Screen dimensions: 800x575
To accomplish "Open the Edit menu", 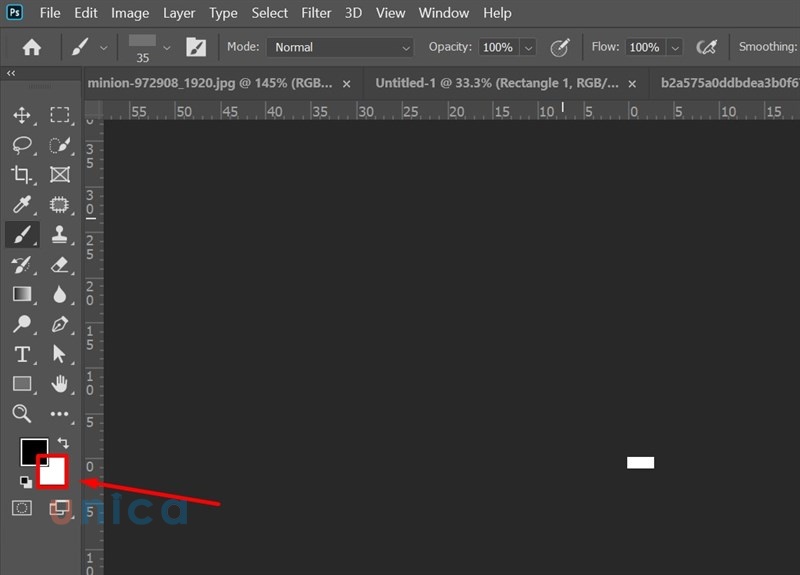I will click(x=86, y=13).
